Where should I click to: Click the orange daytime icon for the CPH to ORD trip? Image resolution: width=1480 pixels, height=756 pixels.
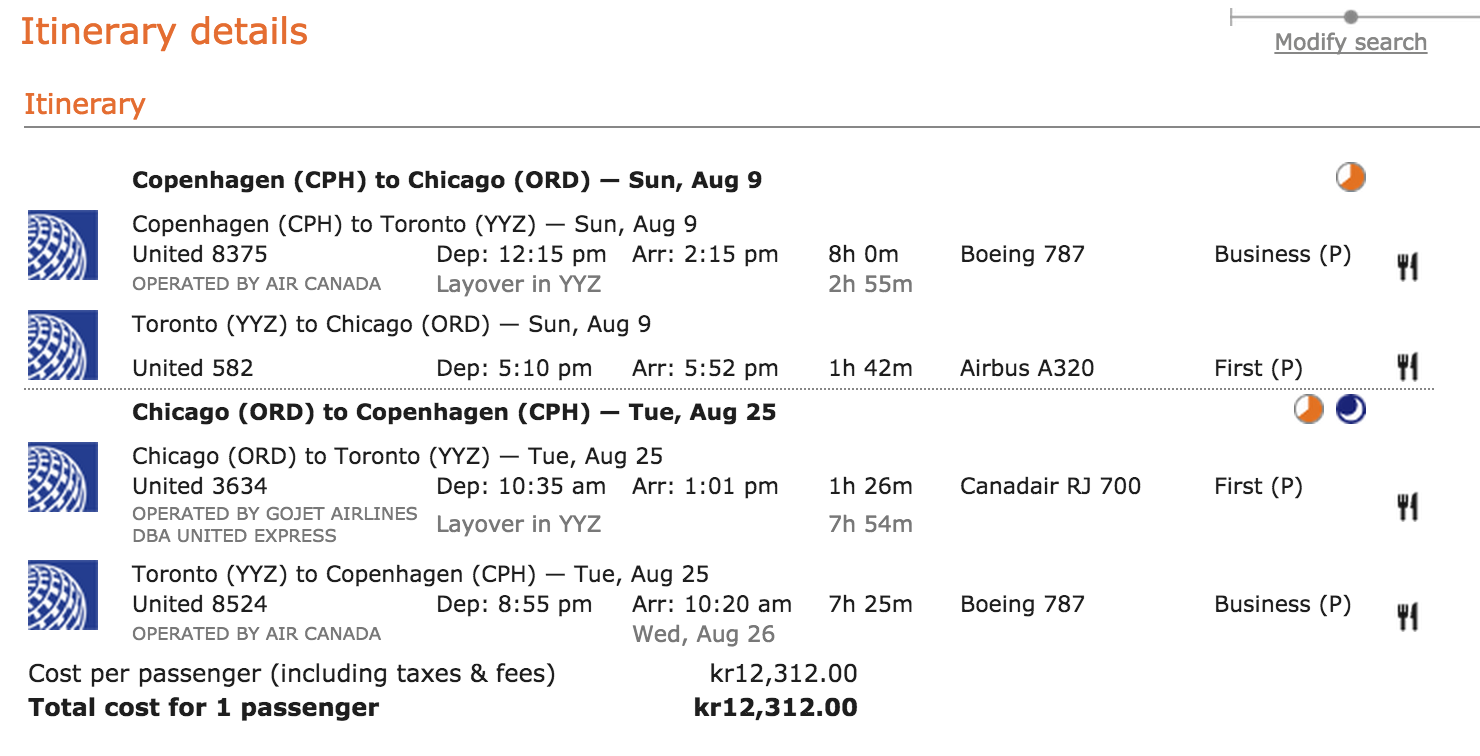point(1351,177)
